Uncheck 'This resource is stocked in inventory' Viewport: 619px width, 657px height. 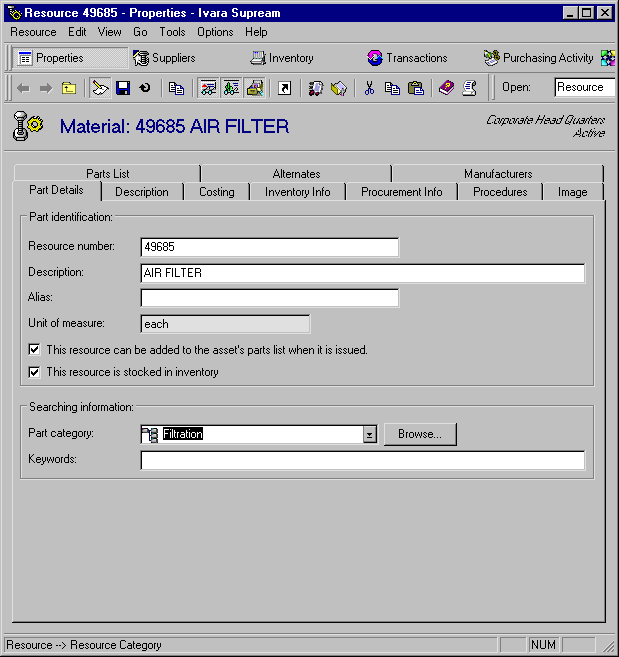coord(34,372)
